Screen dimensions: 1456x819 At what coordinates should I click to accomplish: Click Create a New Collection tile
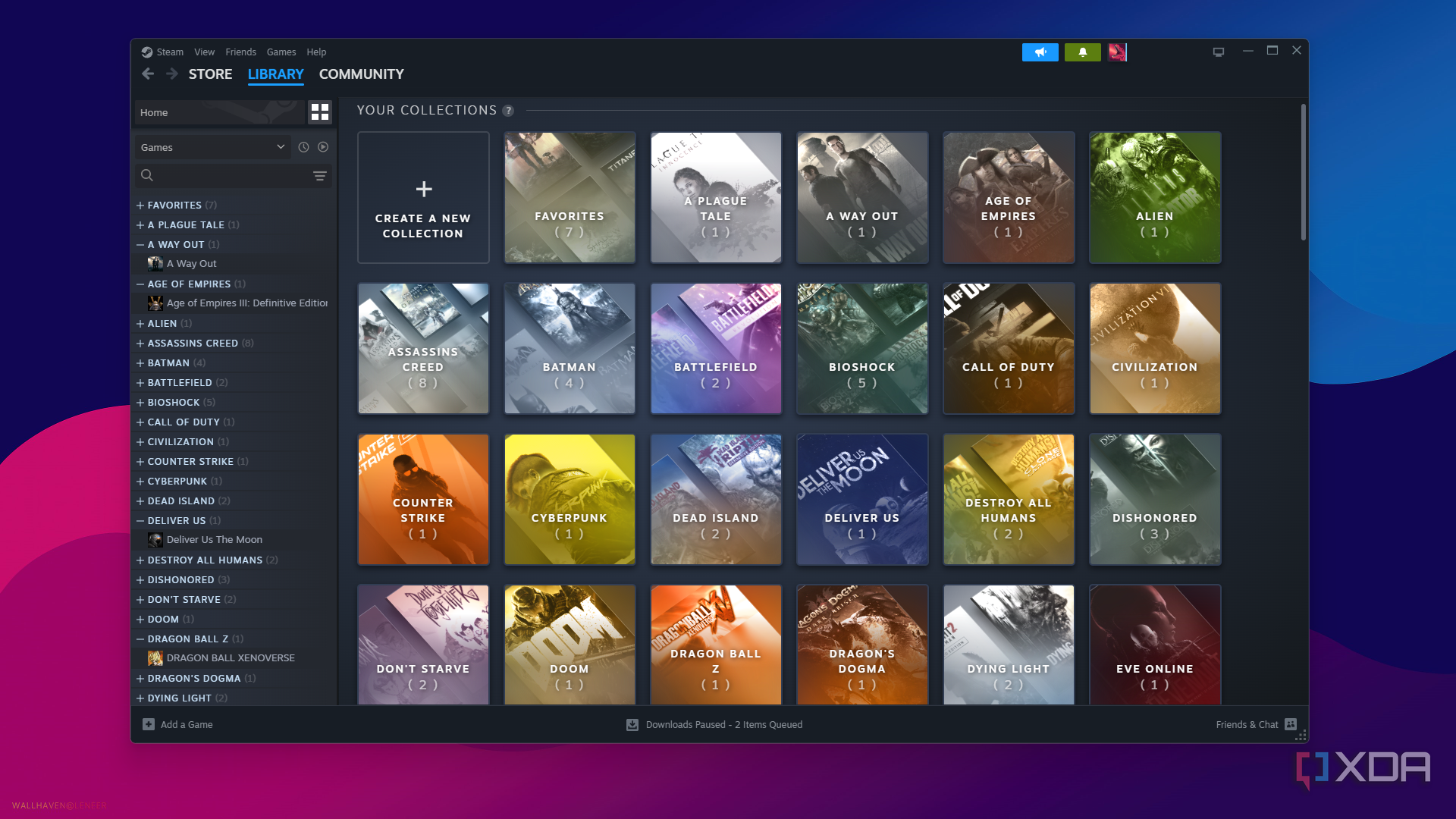(x=423, y=197)
